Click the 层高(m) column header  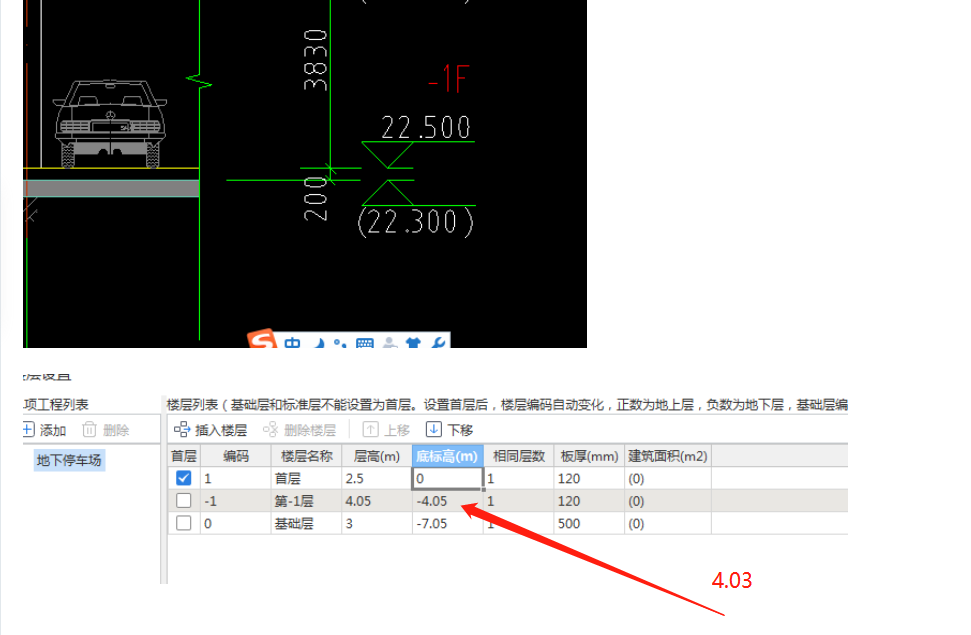point(377,456)
